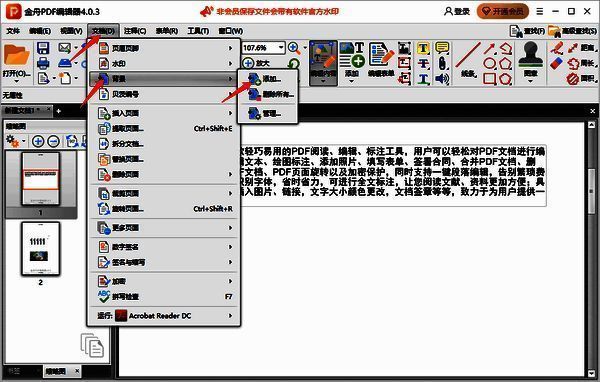Click the printer icon in toolbar

coord(43,63)
